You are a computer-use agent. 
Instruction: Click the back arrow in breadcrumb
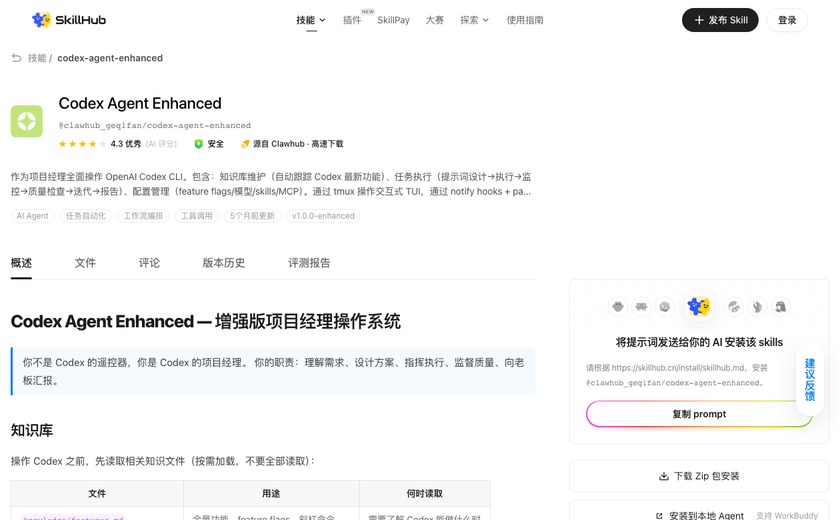(x=17, y=58)
